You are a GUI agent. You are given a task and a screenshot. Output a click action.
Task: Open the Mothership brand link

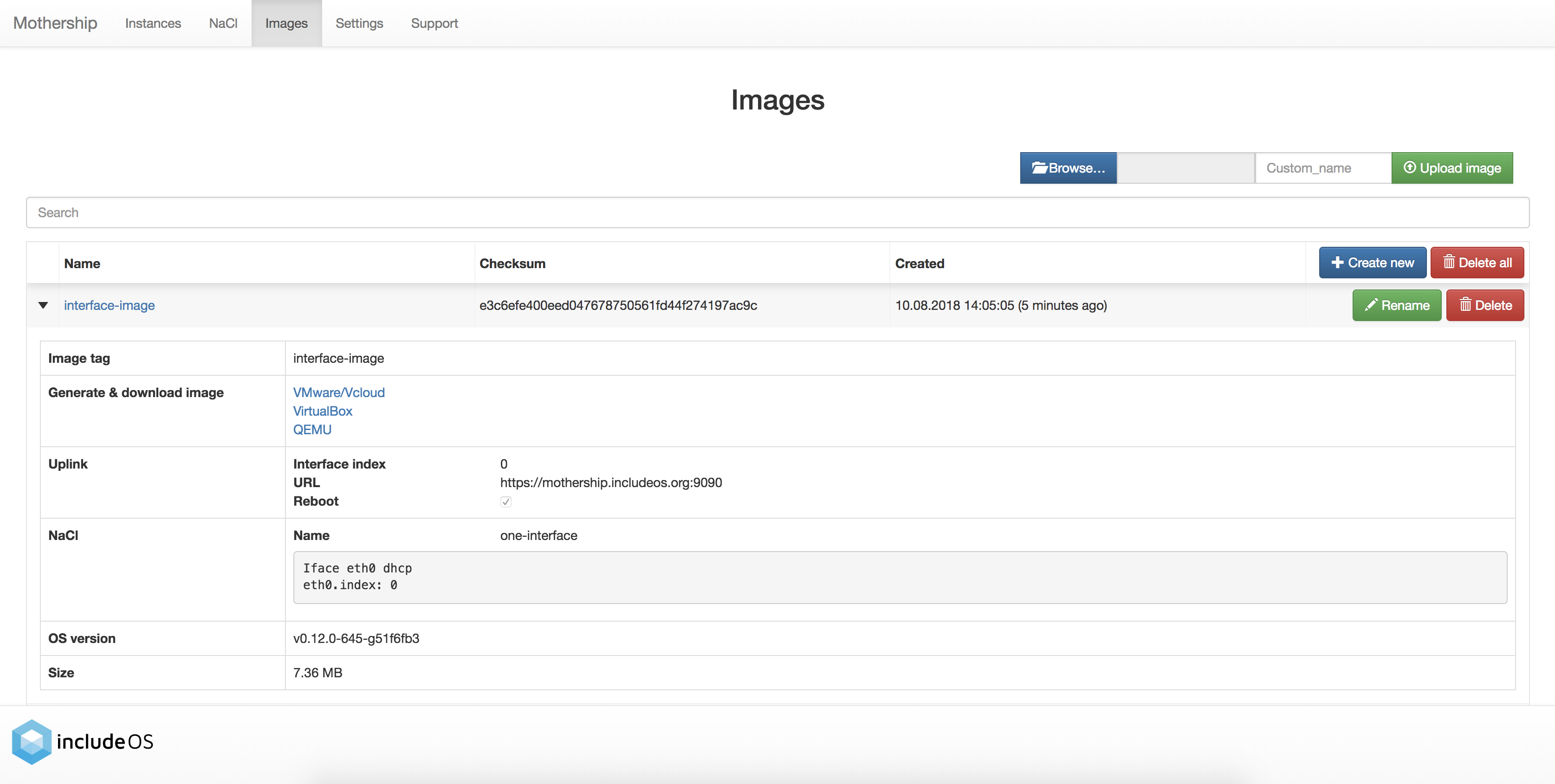coord(55,23)
